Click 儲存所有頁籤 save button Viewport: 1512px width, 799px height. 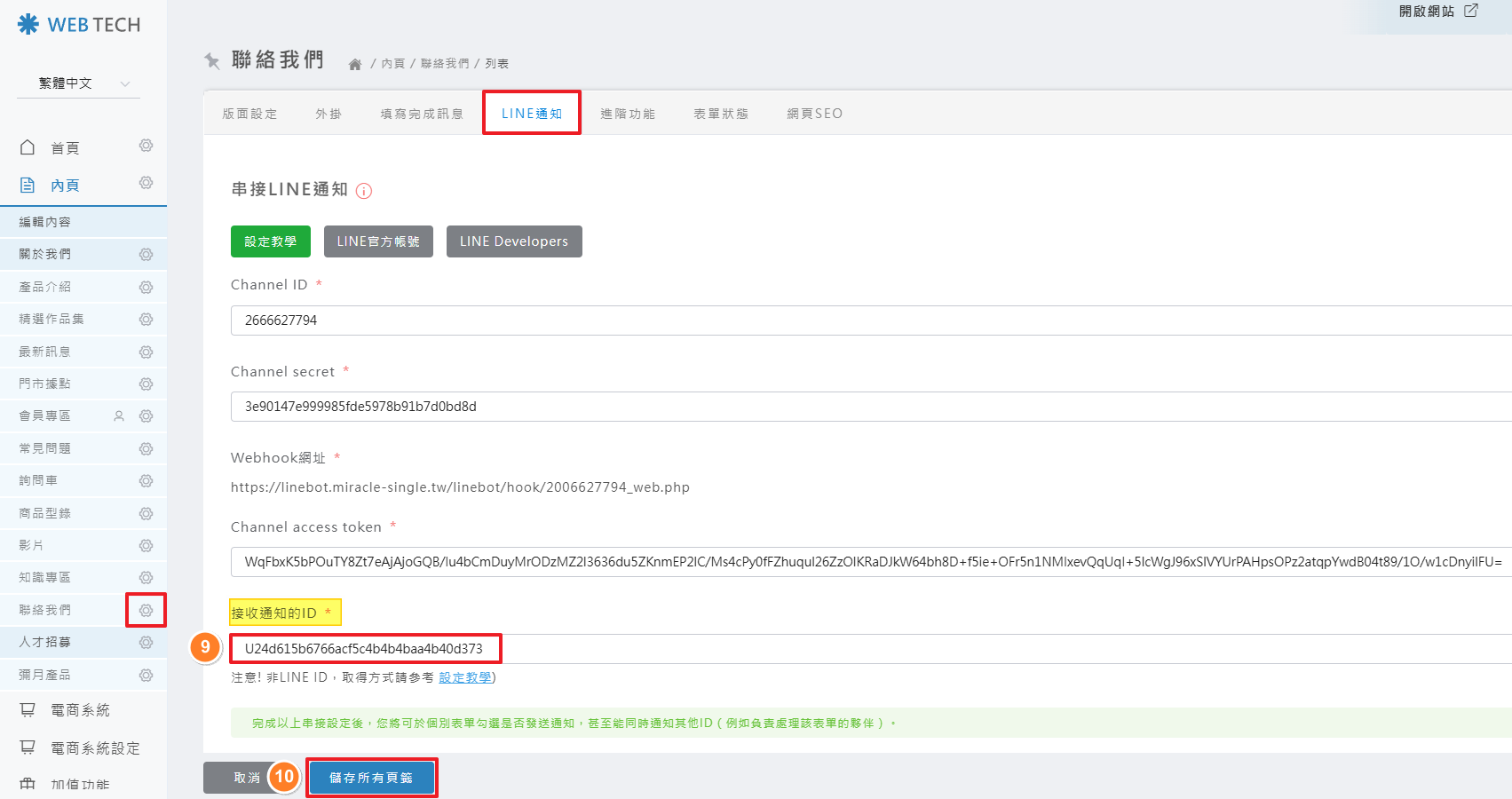tap(371, 778)
